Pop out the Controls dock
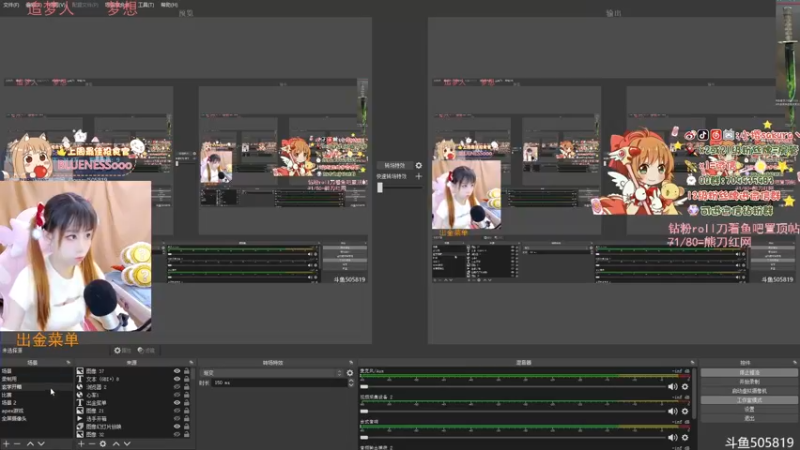800x450 pixels. [x=795, y=362]
